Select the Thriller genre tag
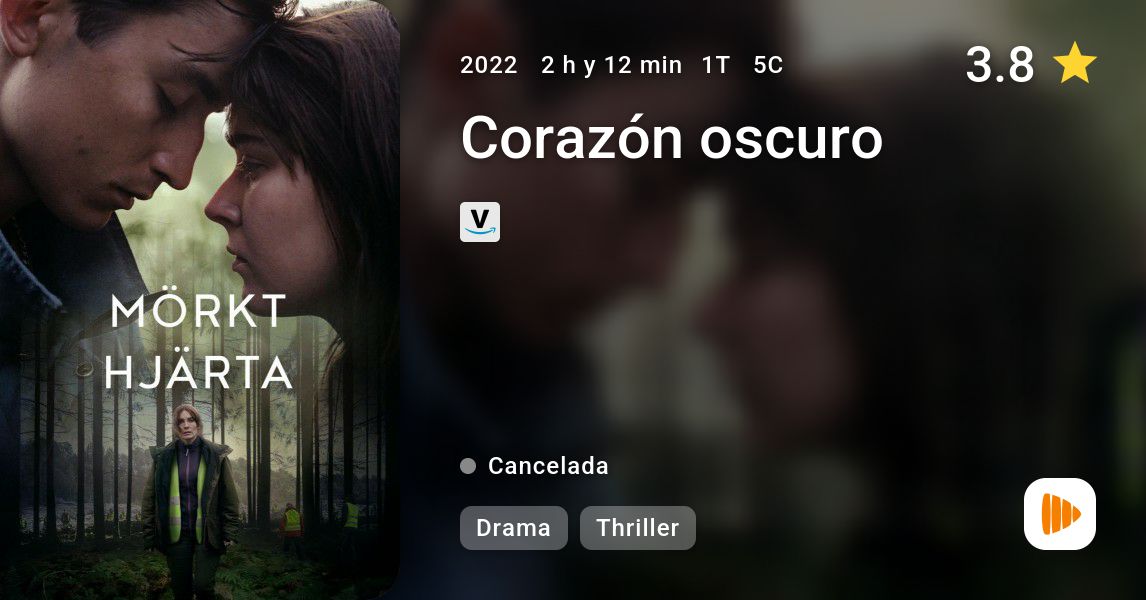The height and width of the screenshot is (600, 1146). (x=638, y=528)
